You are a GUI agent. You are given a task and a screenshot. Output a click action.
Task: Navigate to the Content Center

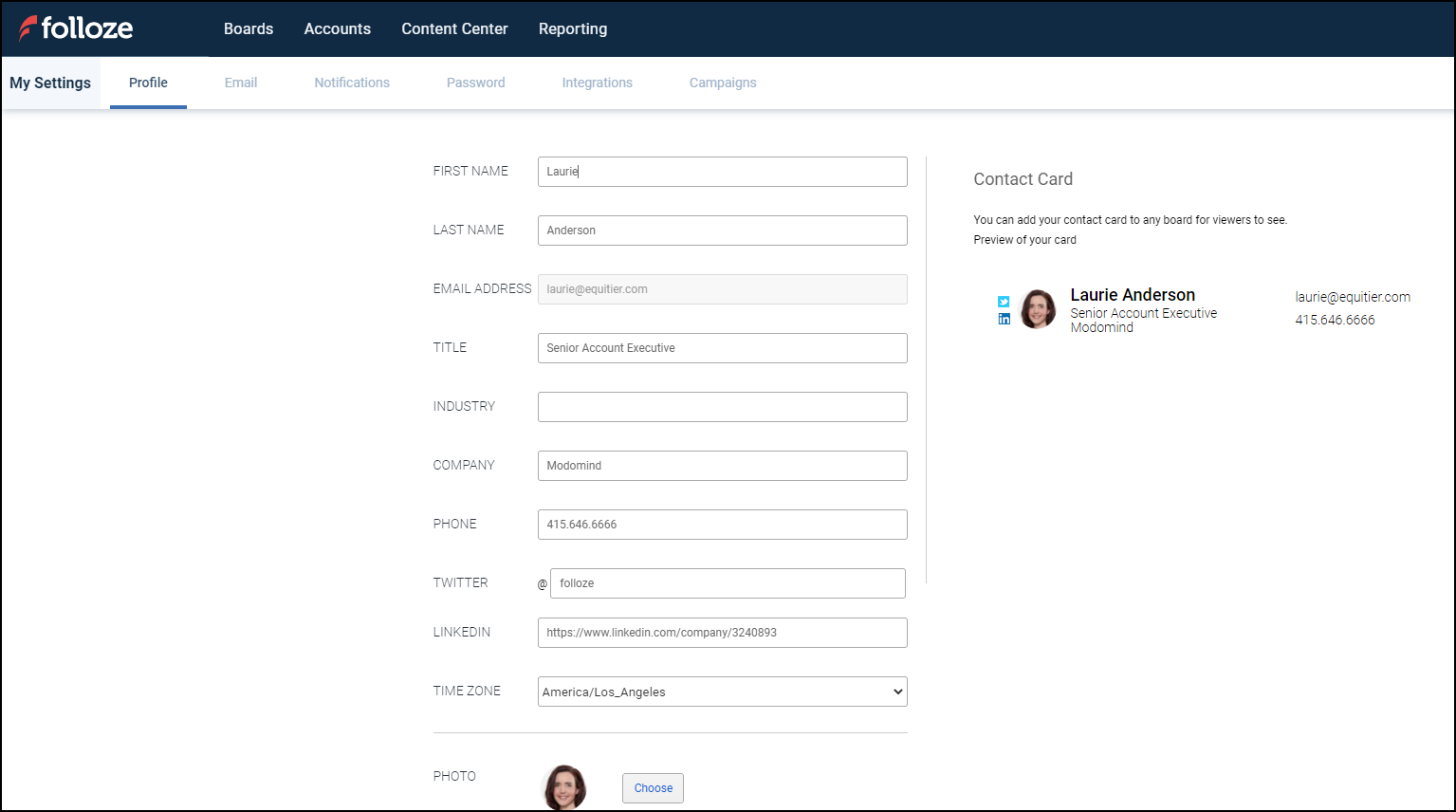coord(454,28)
